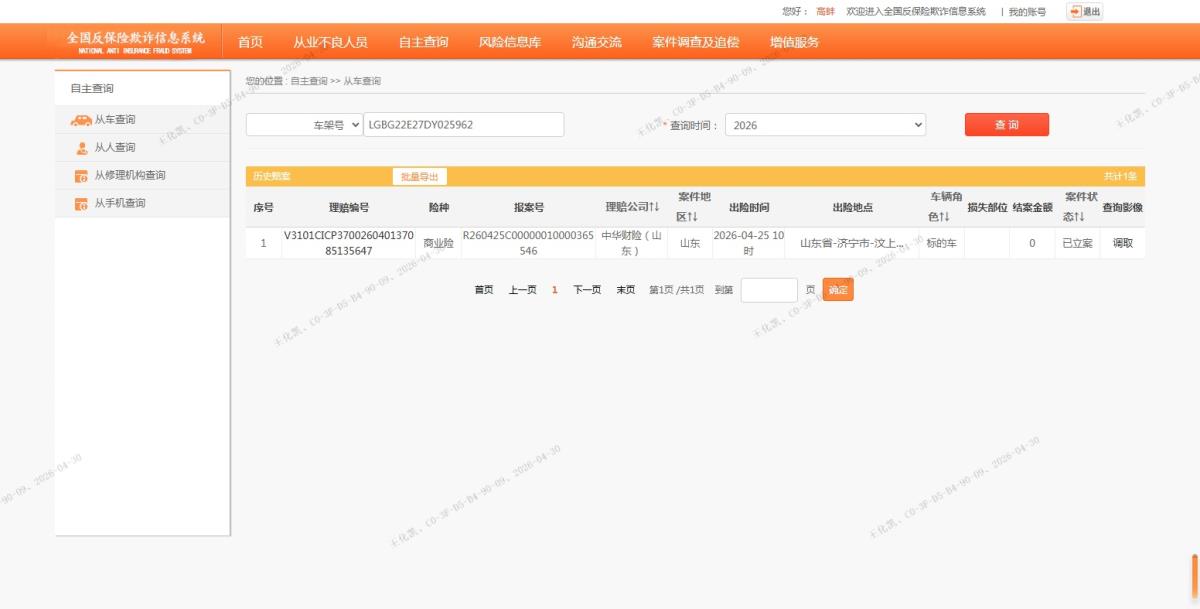
Task: Go to 首页 in pagination
Action: click(x=484, y=290)
